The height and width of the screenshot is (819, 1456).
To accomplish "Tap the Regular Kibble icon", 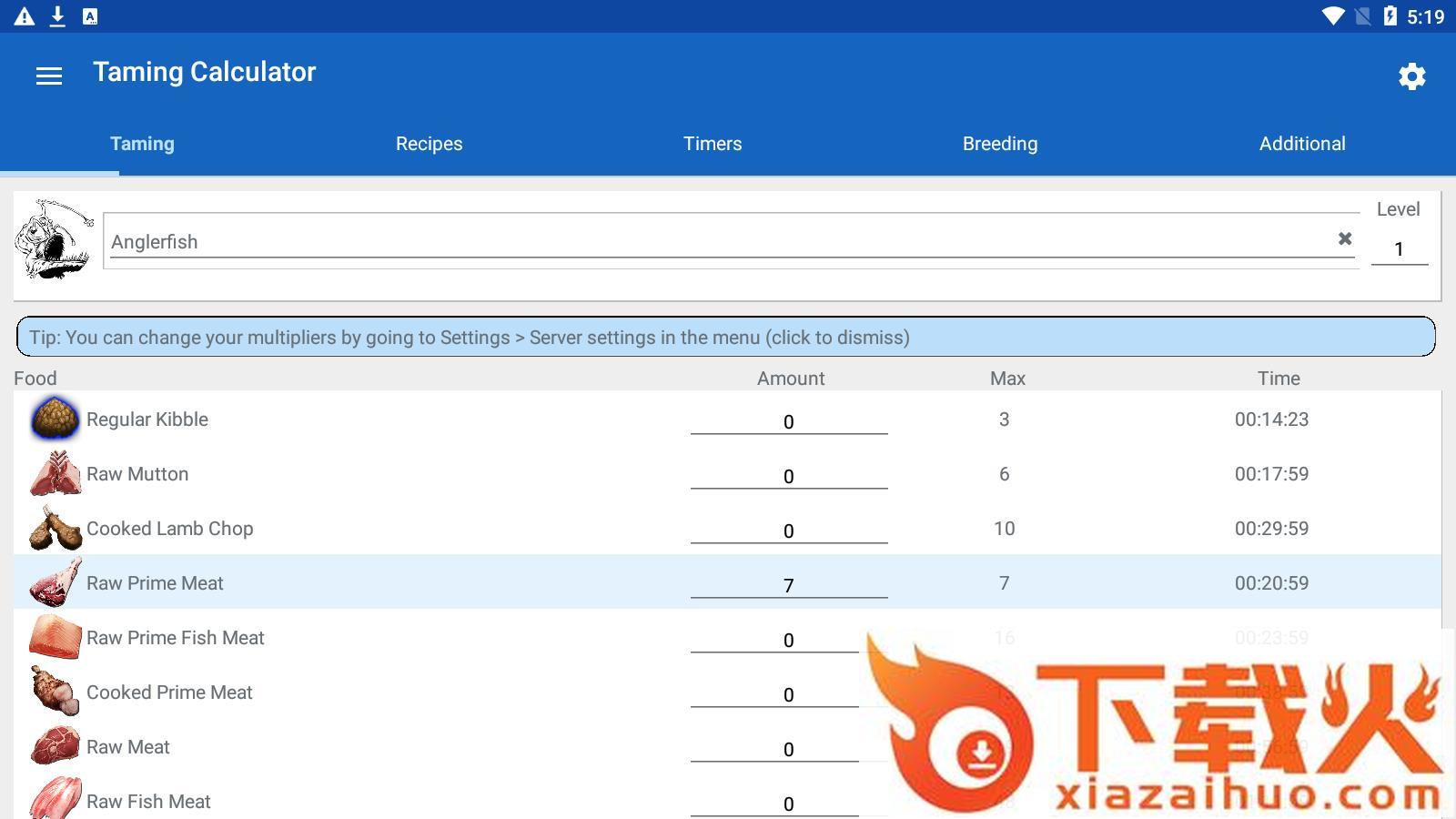I will tap(55, 420).
